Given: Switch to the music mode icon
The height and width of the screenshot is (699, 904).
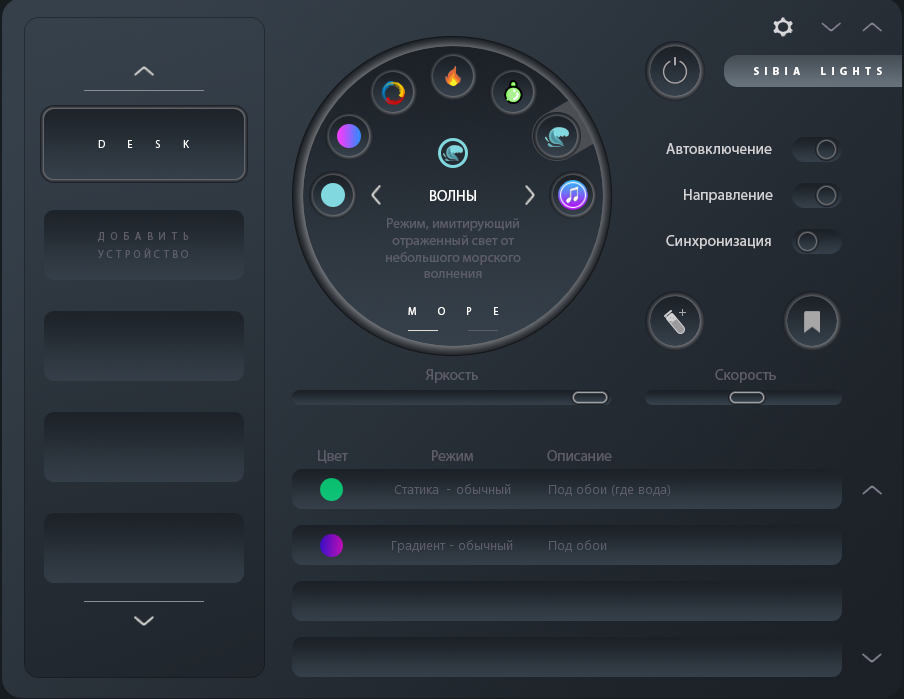Looking at the screenshot, I should click(572, 195).
